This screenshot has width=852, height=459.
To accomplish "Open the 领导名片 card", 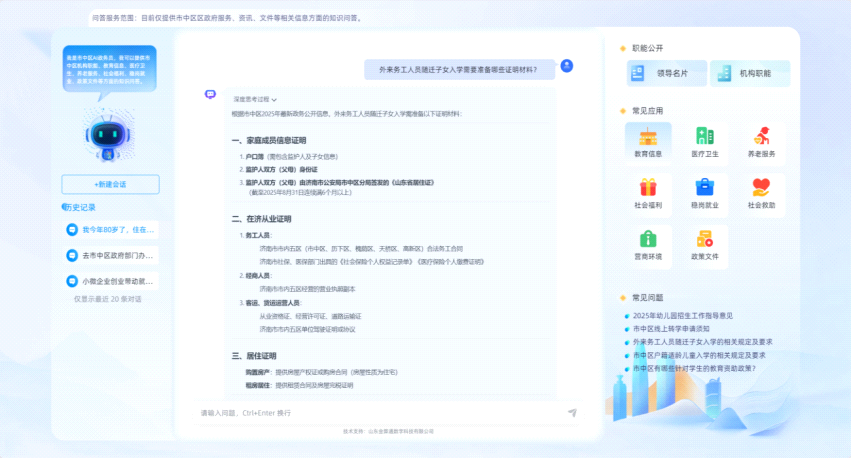I will 666,73.
